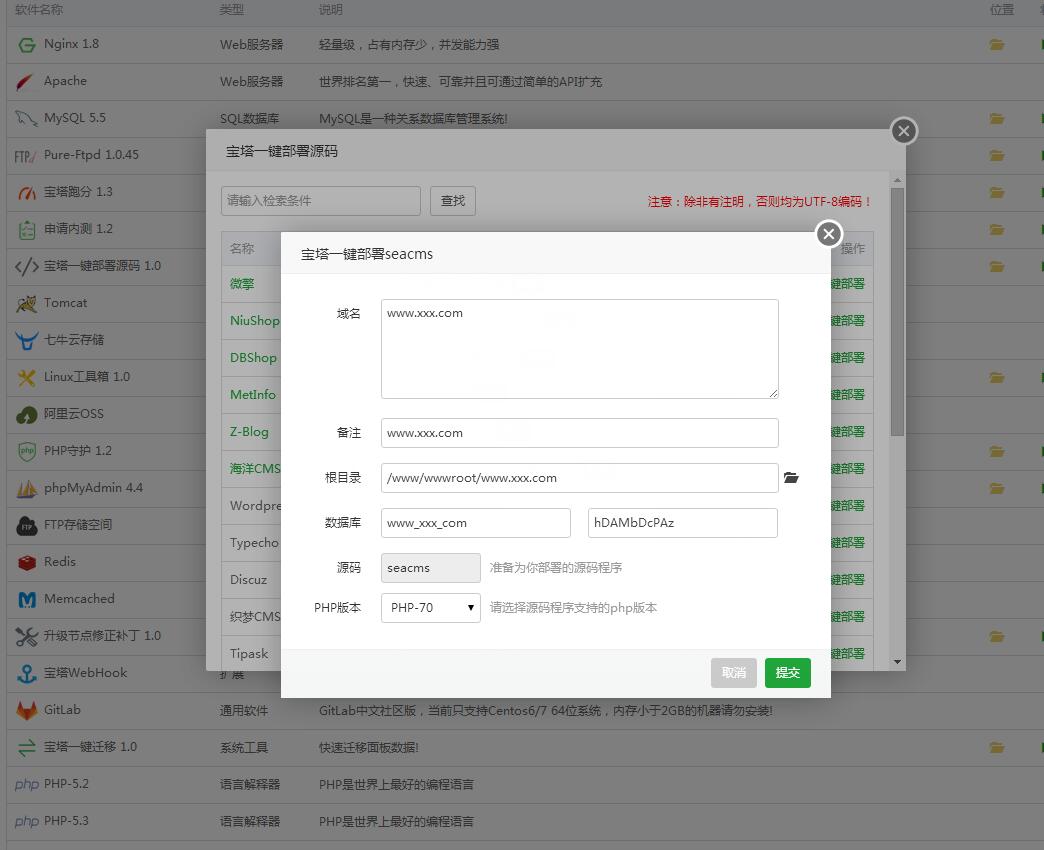This screenshot has width=1044, height=850.
Task: Click the 微擎 source list entry
Action: click(242, 284)
